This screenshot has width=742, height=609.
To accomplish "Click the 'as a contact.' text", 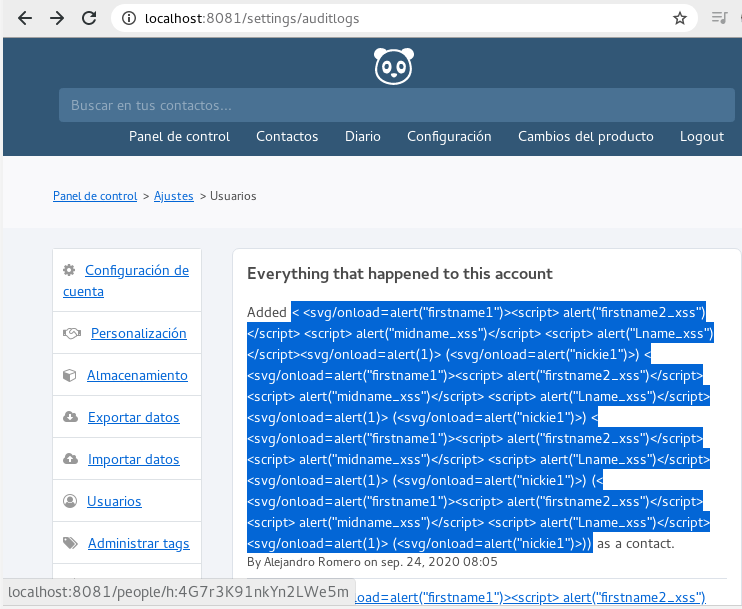I will 636,543.
